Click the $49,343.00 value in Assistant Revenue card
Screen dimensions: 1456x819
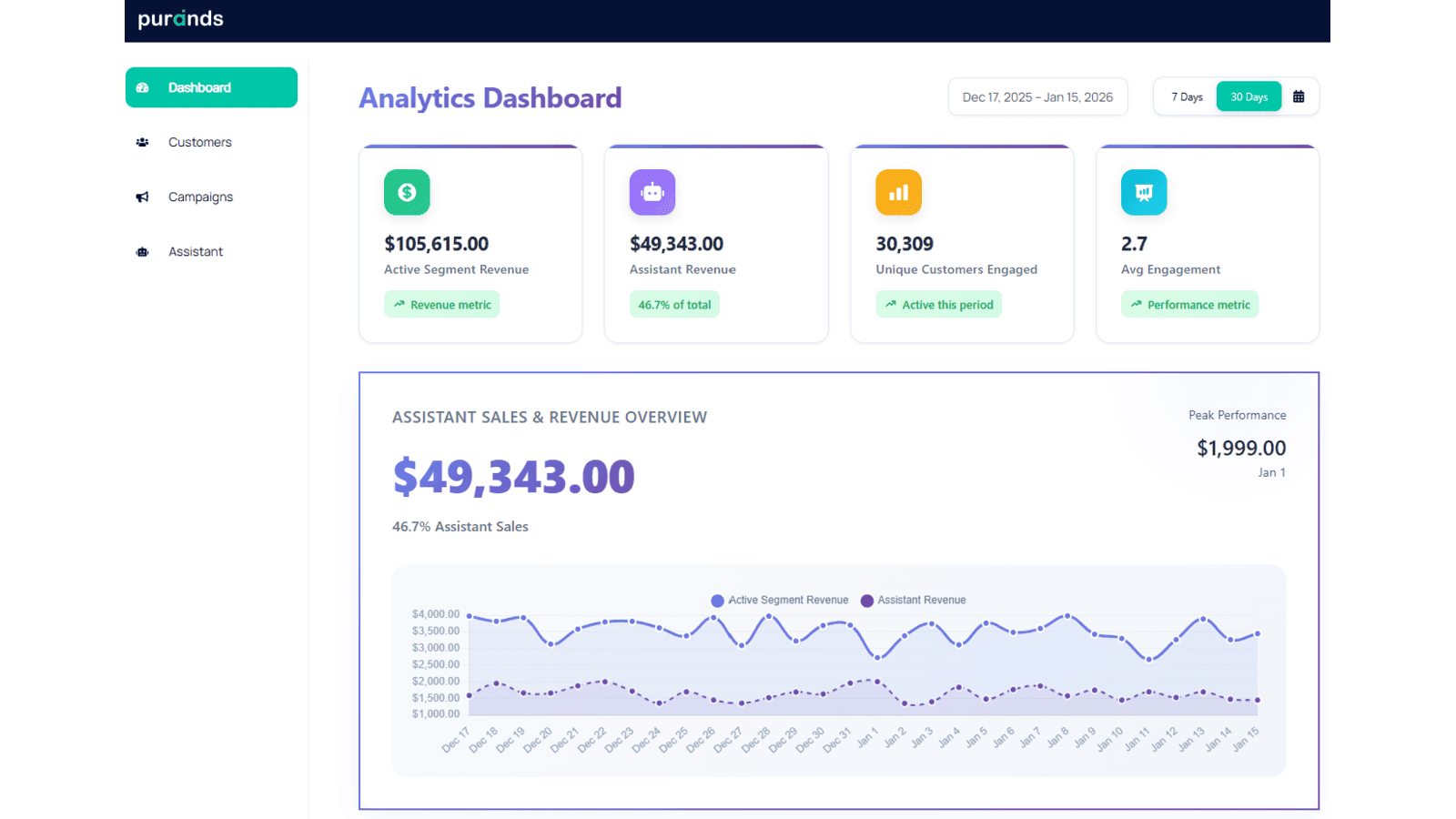[676, 244]
